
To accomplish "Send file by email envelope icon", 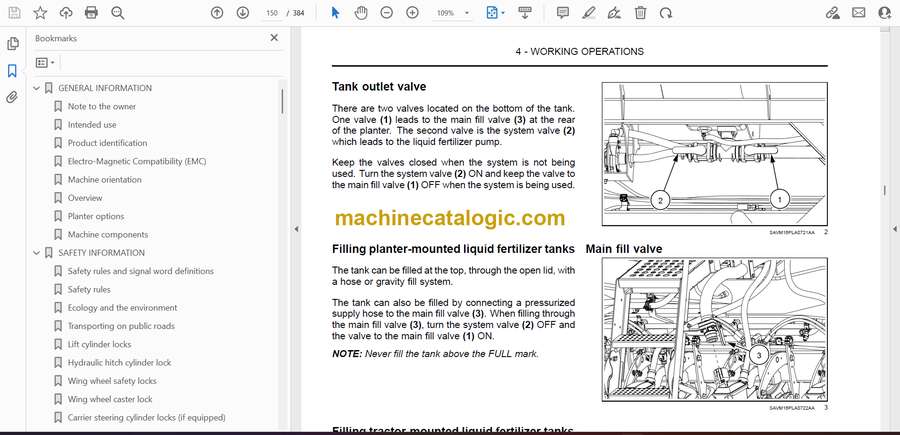I will tap(859, 13).
